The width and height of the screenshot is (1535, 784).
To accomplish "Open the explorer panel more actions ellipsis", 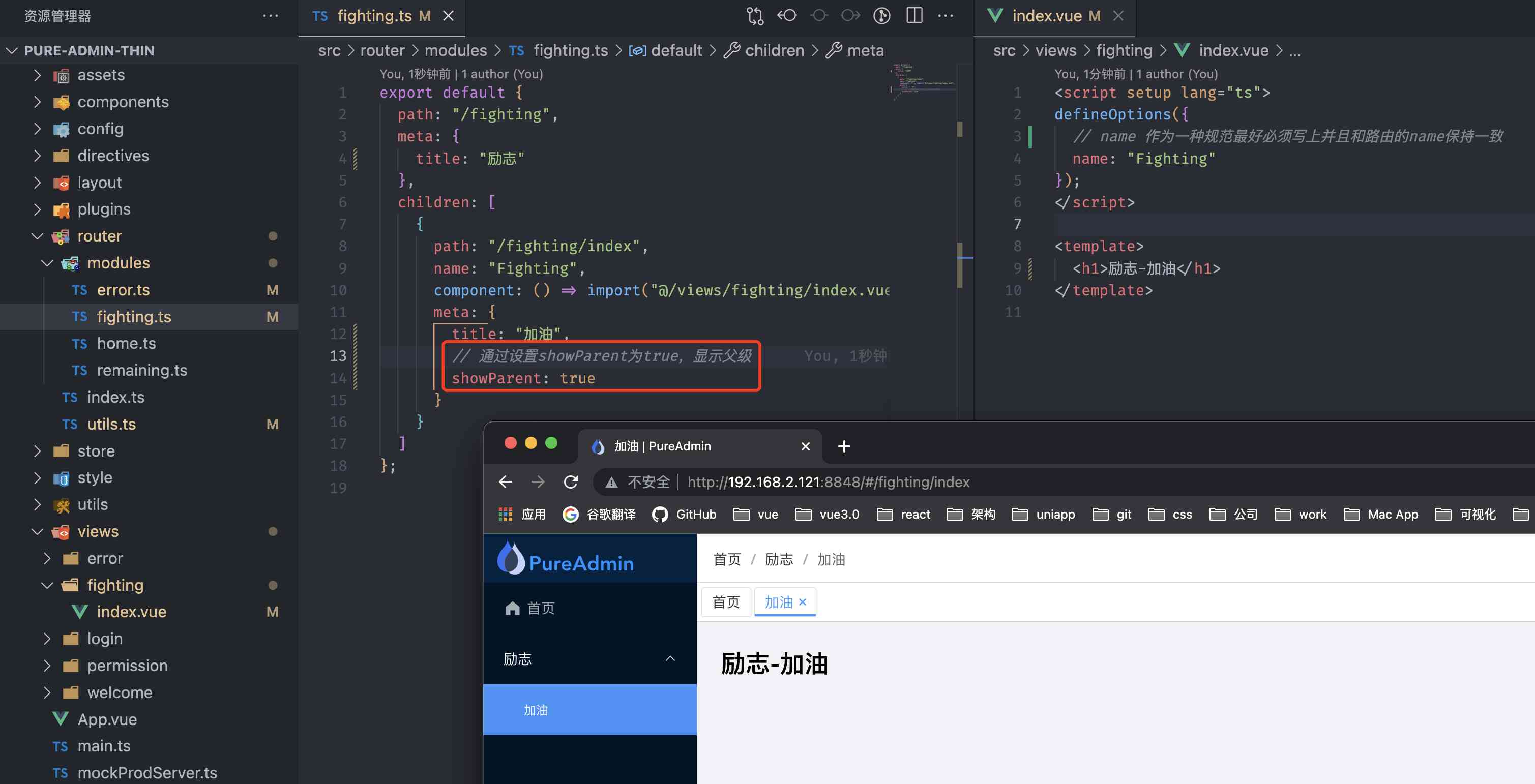I will [270, 15].
